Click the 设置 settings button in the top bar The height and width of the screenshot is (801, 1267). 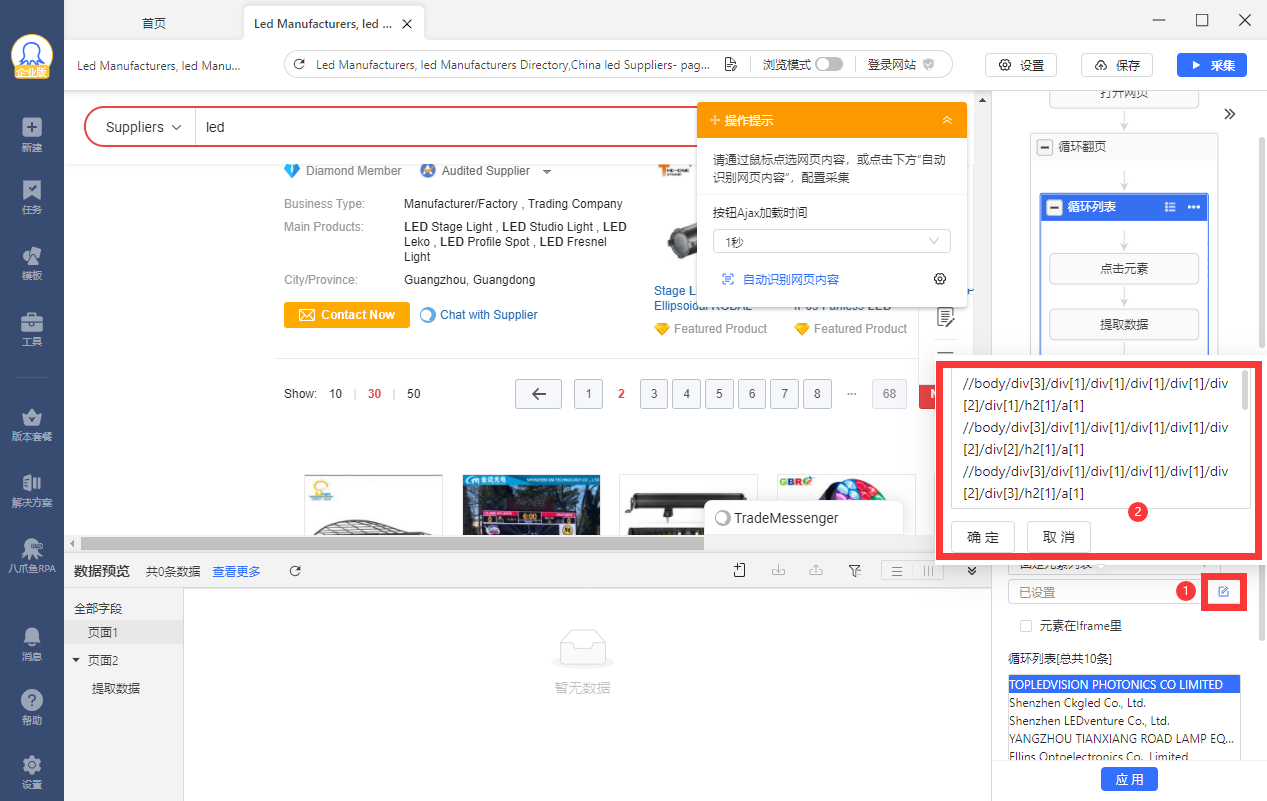pyautogui.click(x=1021, y=65)
